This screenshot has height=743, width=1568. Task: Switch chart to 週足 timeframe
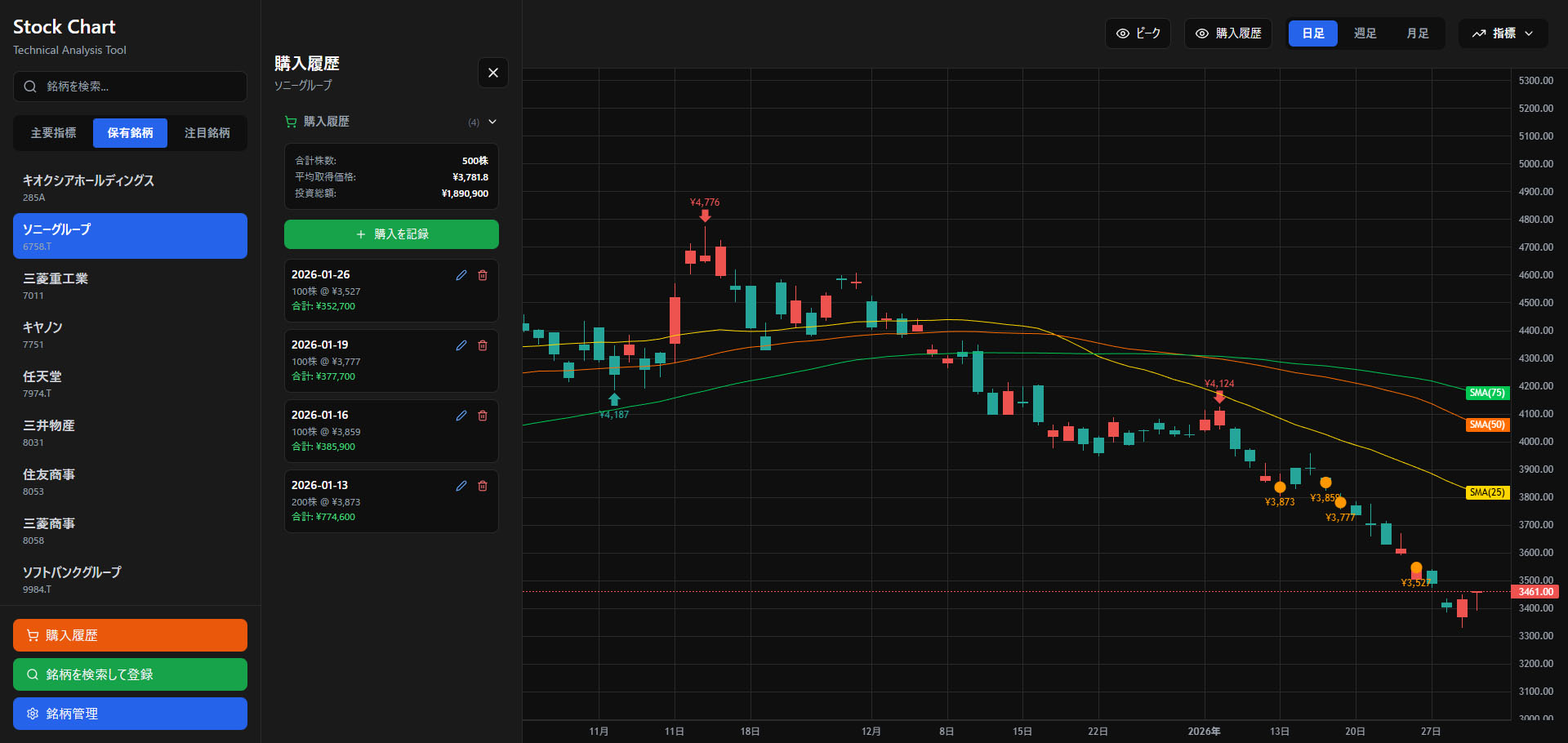point(1365,33)
